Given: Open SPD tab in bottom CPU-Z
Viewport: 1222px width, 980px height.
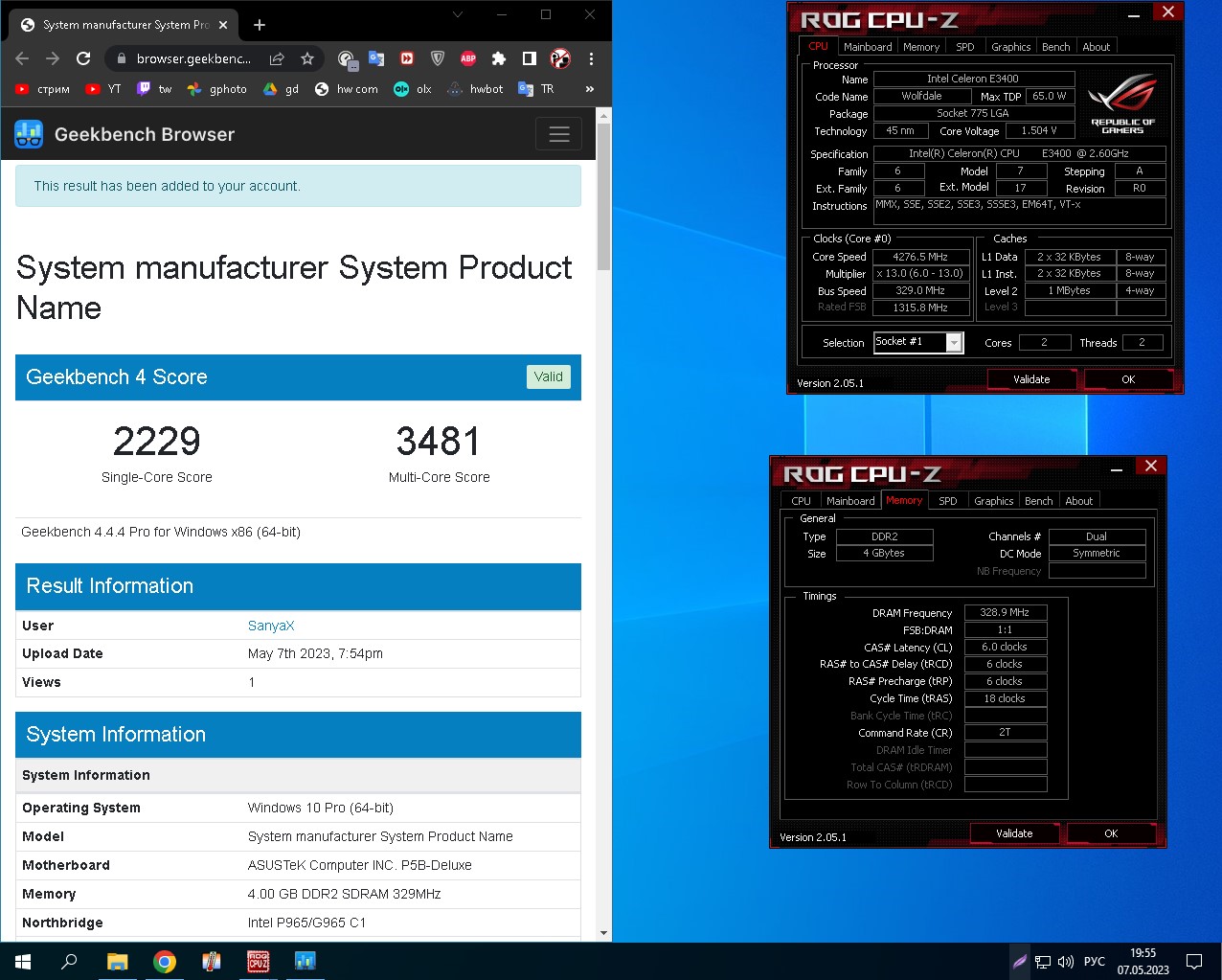Looking at the screenshot, I should coord(948,501).
